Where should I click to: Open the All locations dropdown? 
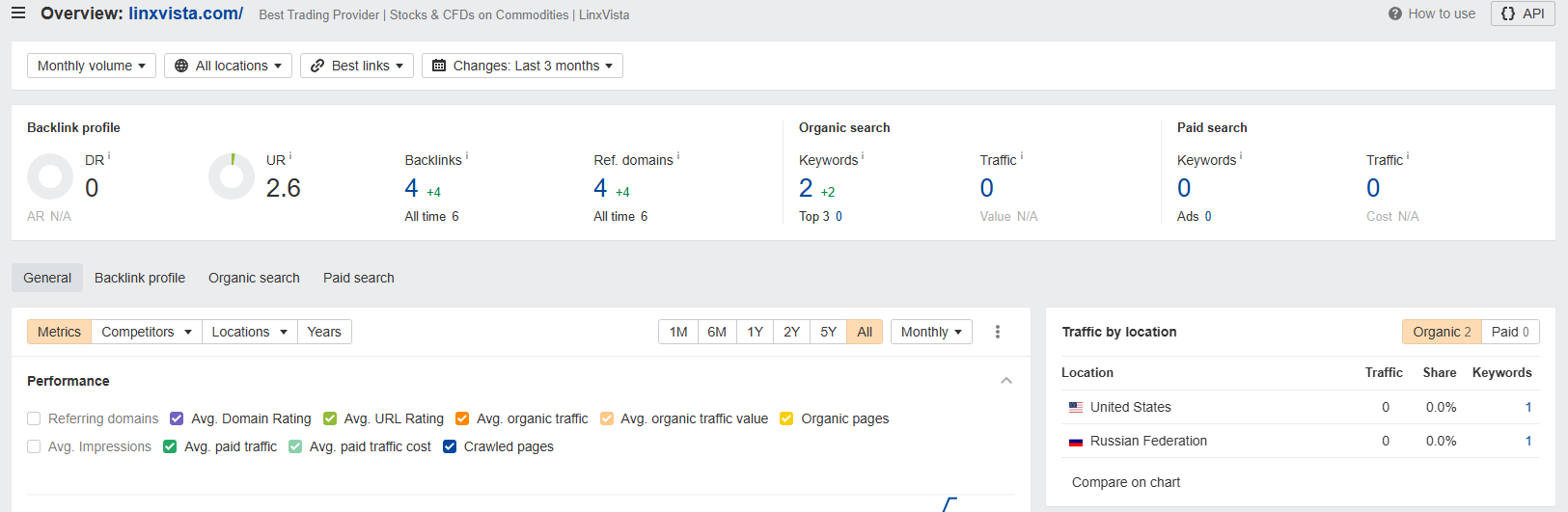coord(228,66)
